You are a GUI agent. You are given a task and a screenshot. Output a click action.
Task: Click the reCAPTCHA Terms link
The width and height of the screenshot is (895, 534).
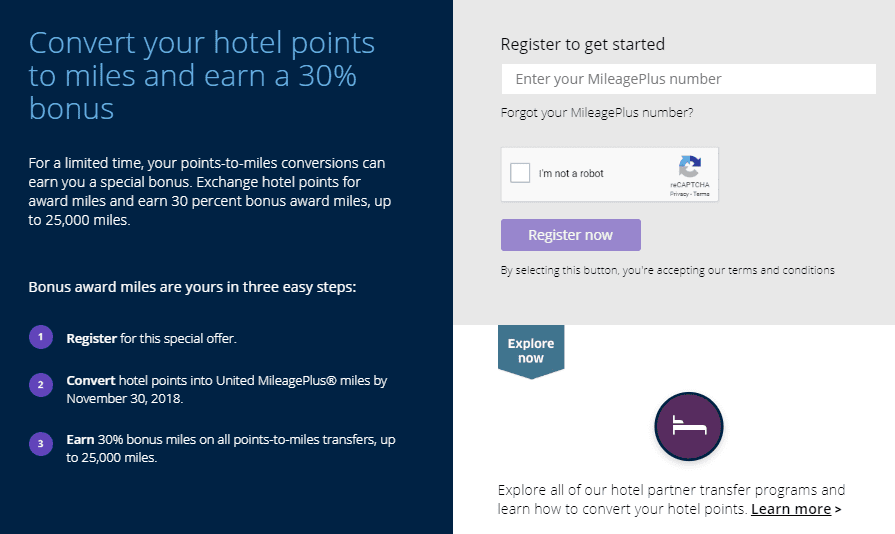point(702,194)
